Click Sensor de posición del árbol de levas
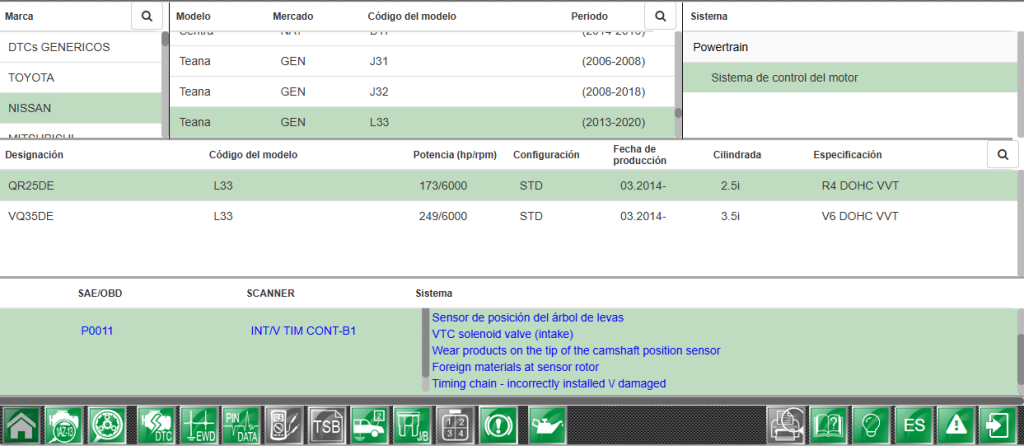This screenshot has width=1024, height=446. 528,317
